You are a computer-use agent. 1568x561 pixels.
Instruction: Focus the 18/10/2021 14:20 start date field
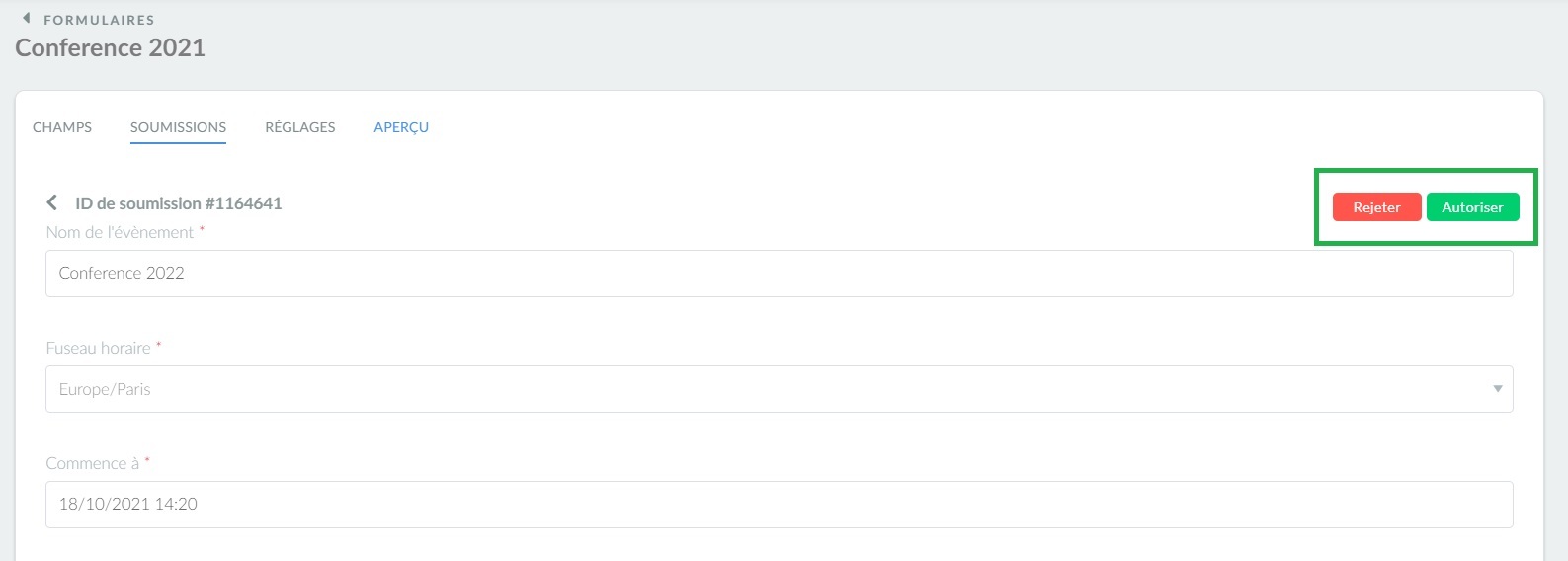(779, 505)
